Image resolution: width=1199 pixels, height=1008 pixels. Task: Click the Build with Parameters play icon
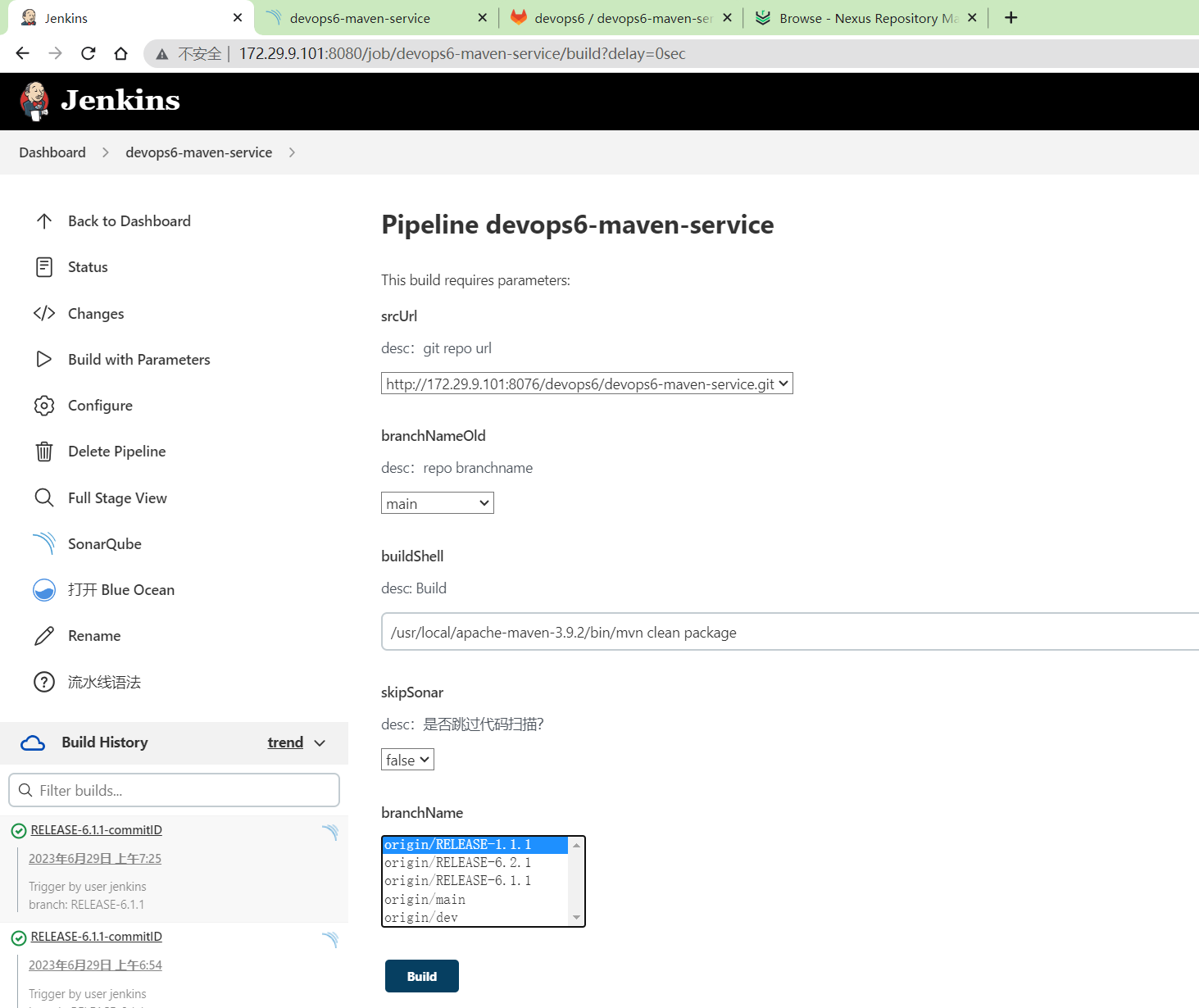44,359
